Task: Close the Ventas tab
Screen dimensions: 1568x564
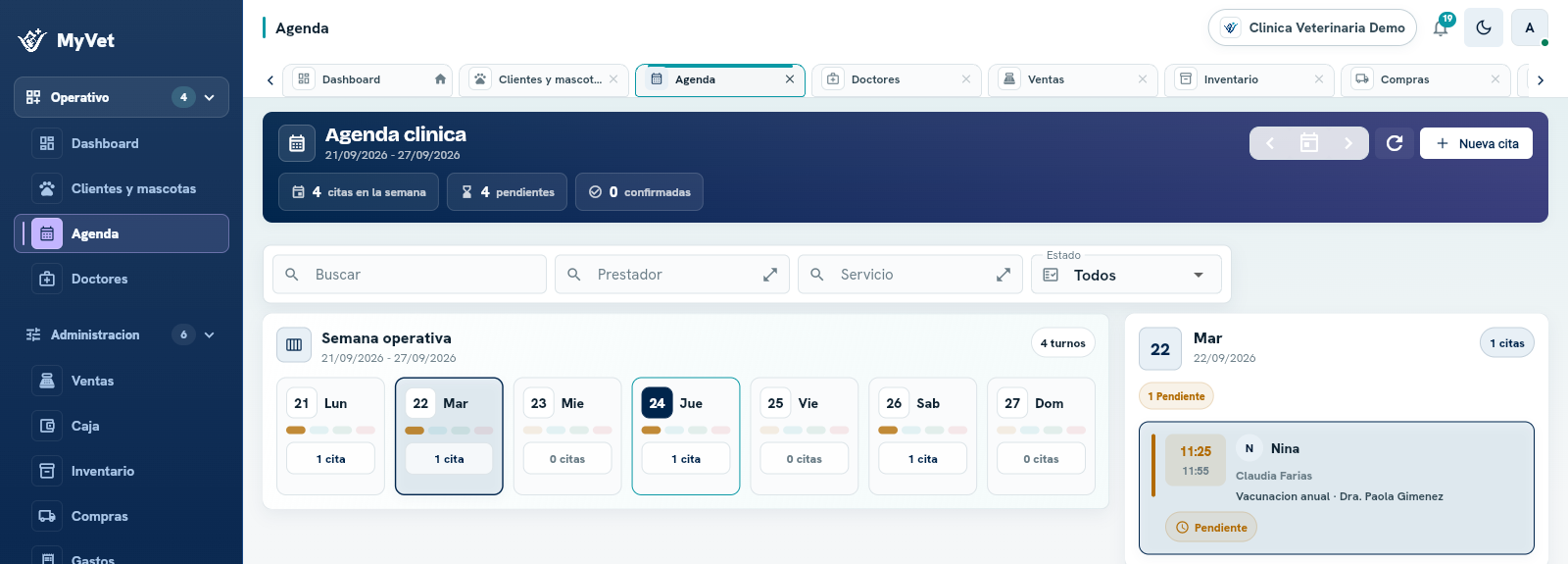Action: point(1143,79)
